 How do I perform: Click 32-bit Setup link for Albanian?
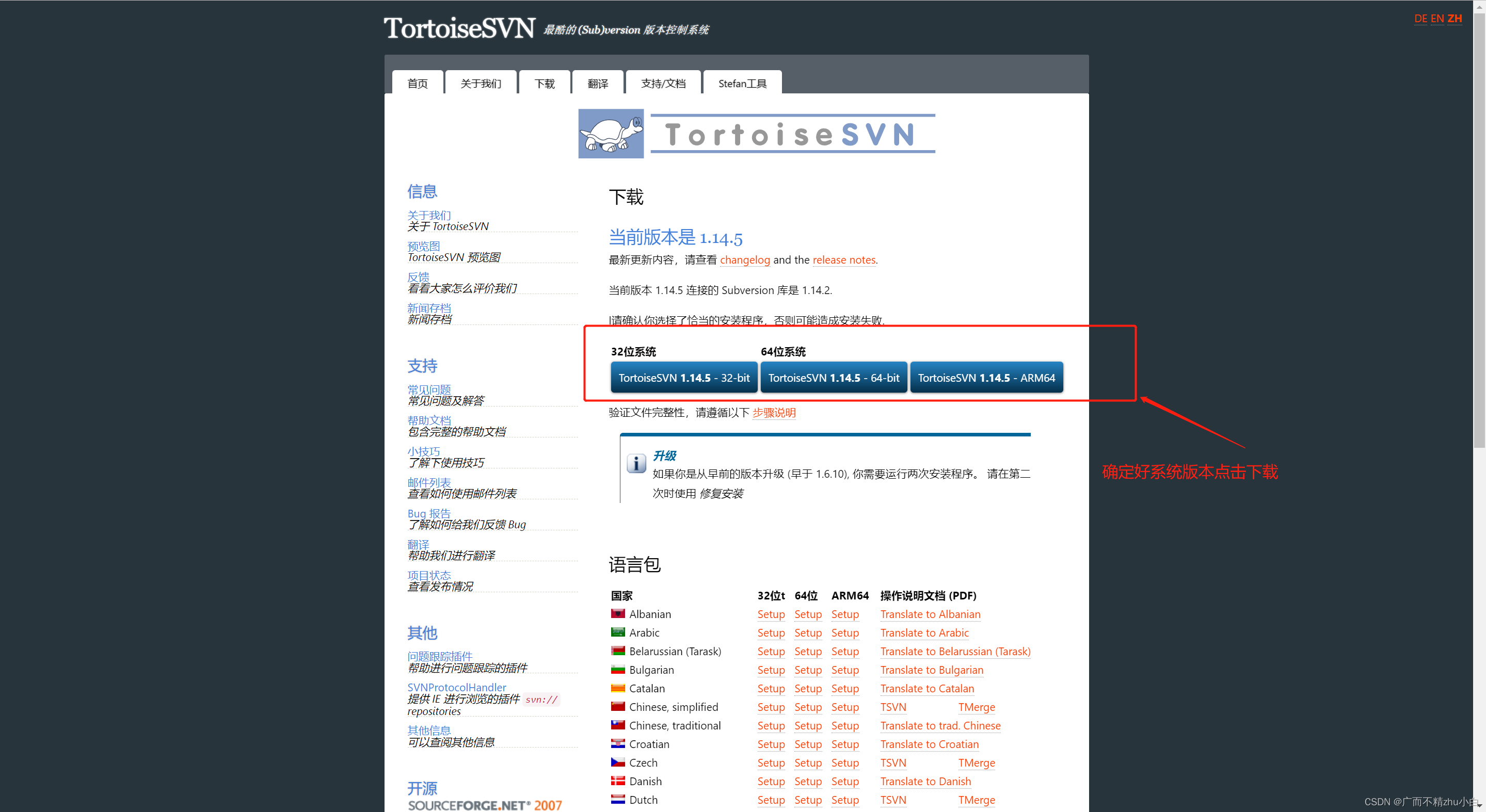click(771, 614)
